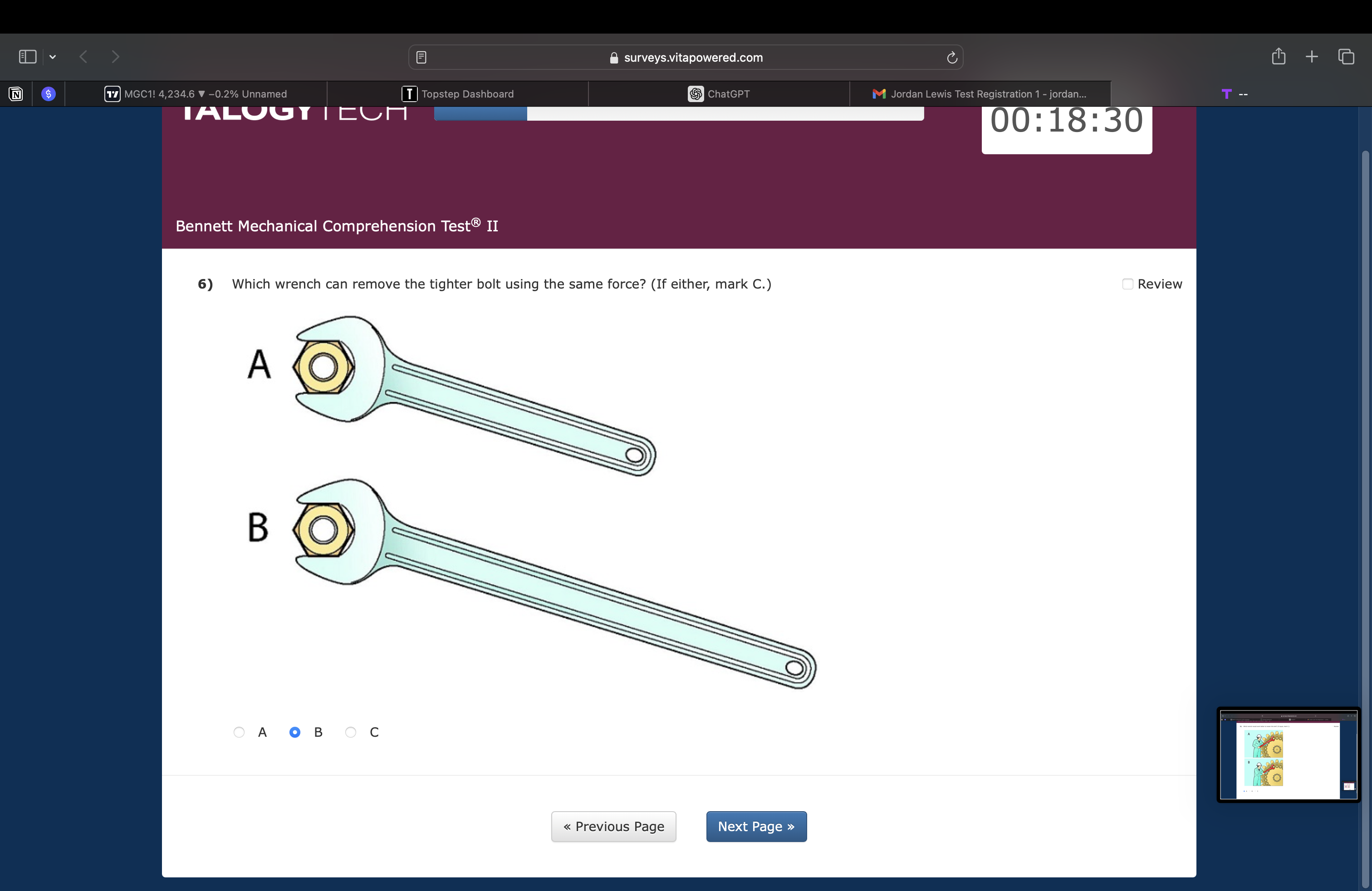This screenshot has height=891, width=1372.
Task: Select answer option A radio button
Action: pos(239,732)
